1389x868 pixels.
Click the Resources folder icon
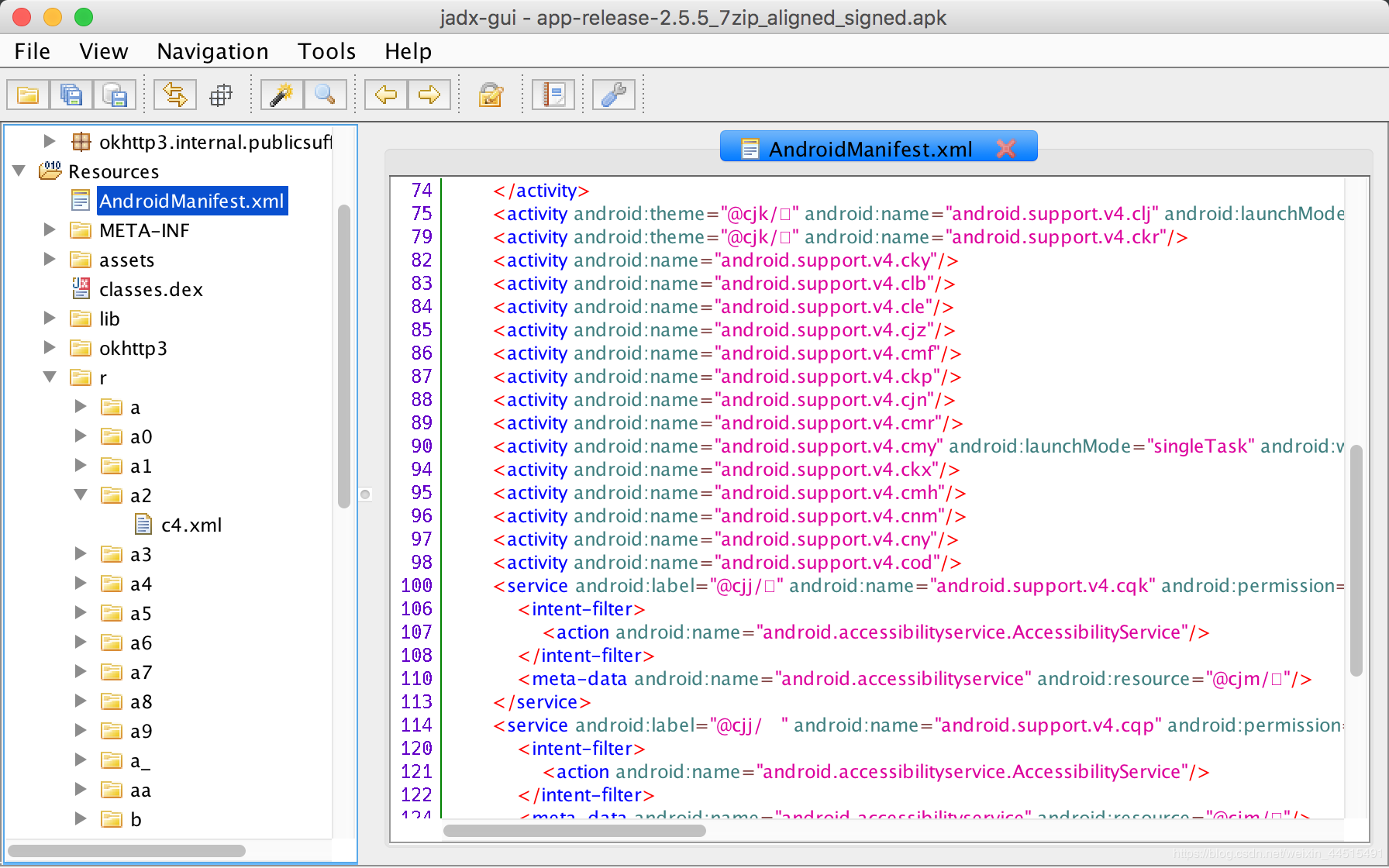click(50, 170)
